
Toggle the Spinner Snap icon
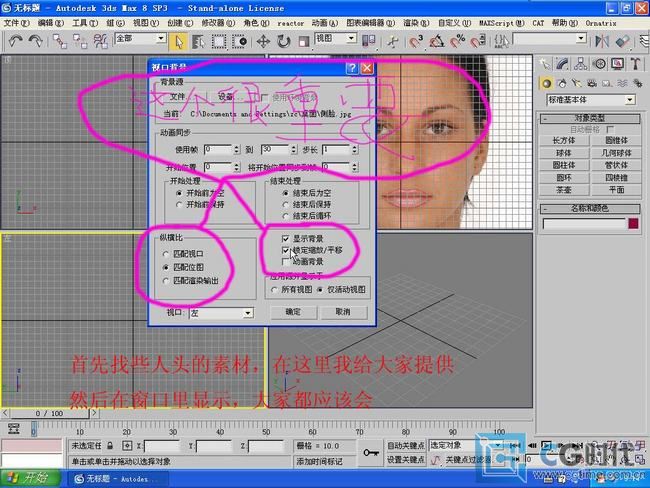pyautogui.click(x=478, y=41)
